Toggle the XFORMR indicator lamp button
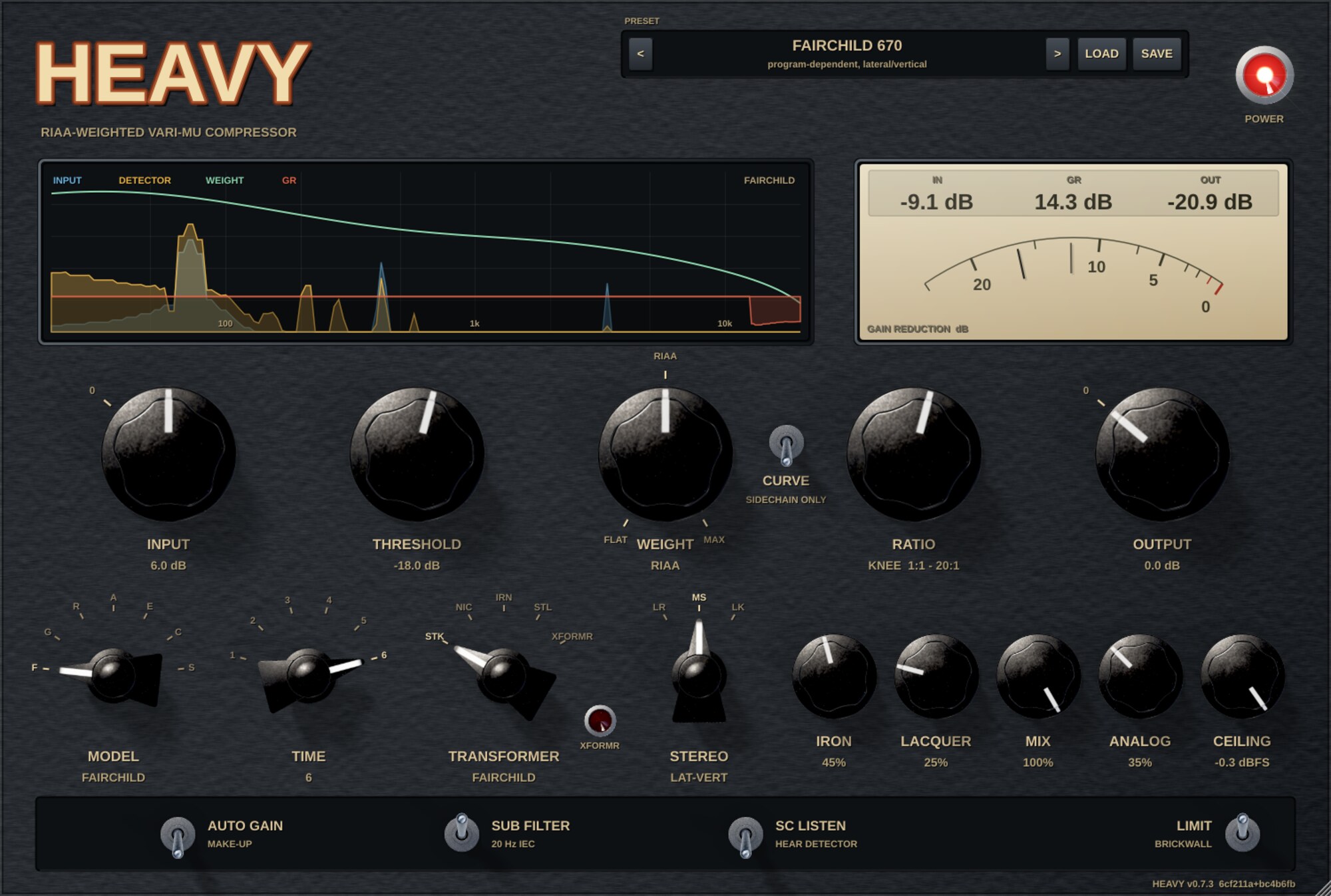 600,721
